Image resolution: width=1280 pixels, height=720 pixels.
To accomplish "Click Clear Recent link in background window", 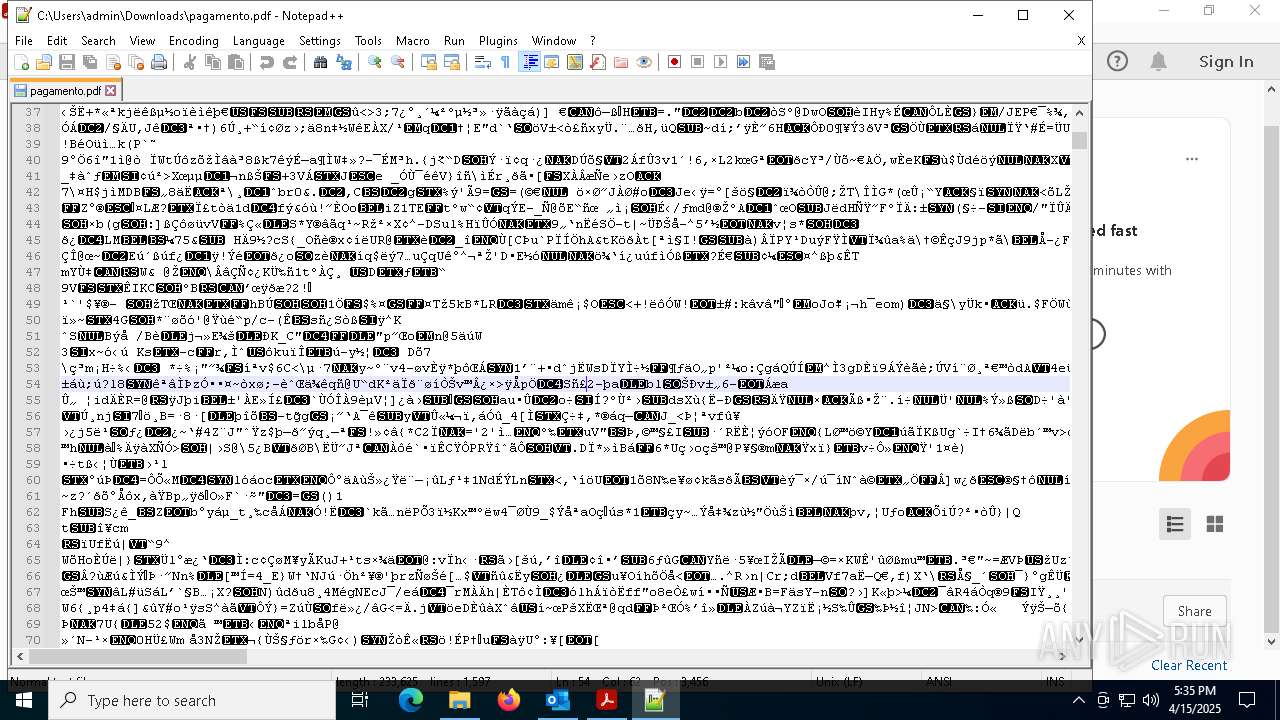I will coord(1189,665).
